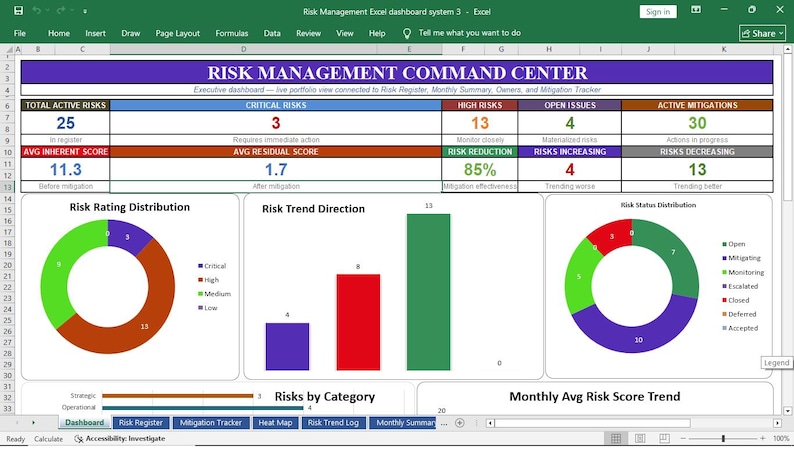Image resolution: width=794 pixels, height=474 pixels.
Task: Switch to the Mitigation Tracker sheet tab
Action: 211,422
